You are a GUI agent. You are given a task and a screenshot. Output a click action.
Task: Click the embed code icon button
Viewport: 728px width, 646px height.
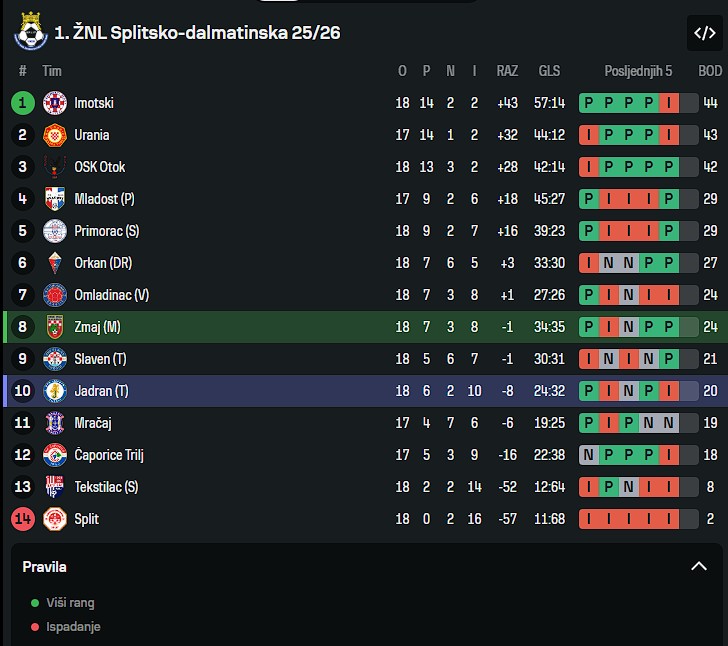[704, 32]
